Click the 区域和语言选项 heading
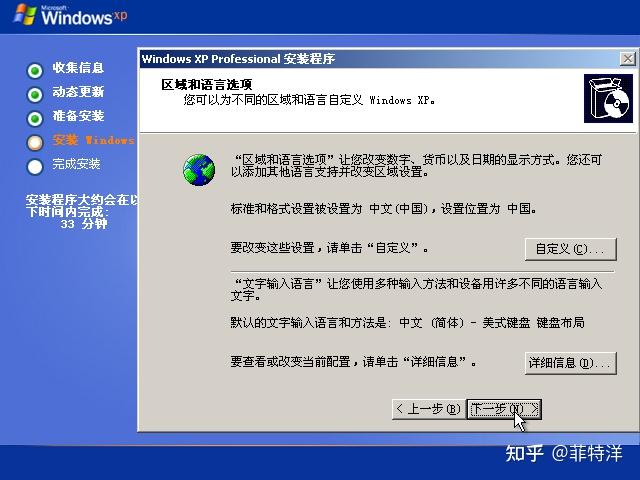 click(207, 84)
